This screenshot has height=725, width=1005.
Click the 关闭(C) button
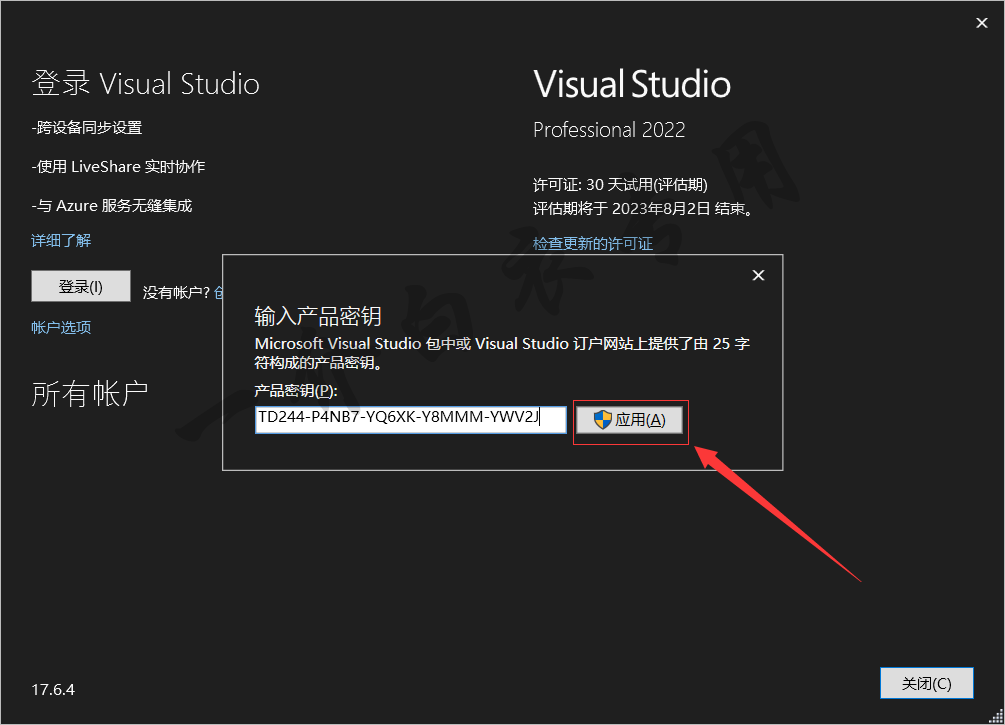coord(926,684)
